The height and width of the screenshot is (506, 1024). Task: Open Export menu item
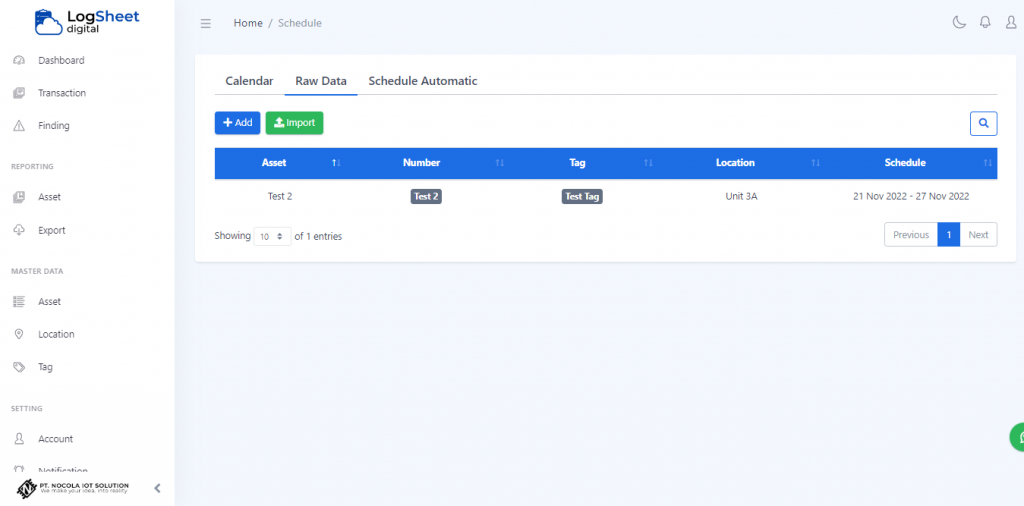click(52, 230)
